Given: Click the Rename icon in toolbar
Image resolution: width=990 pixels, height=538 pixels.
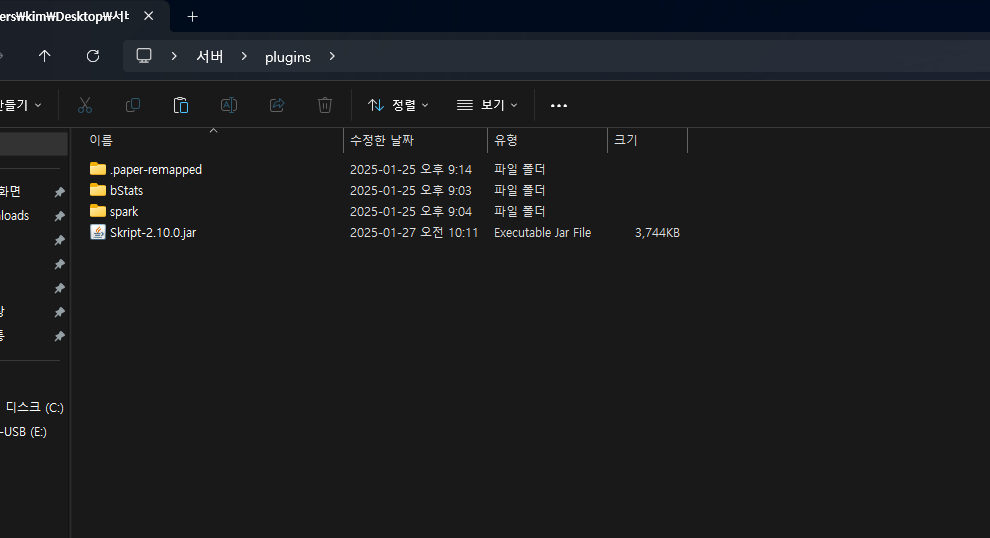Looking at the screenshot, I should (229, 105).
